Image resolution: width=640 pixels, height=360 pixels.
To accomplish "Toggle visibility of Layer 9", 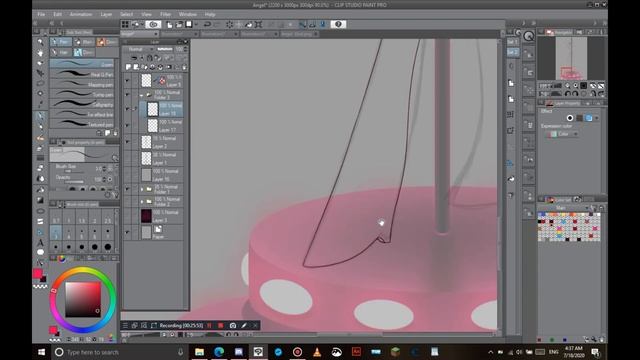I will coord(127,81).
